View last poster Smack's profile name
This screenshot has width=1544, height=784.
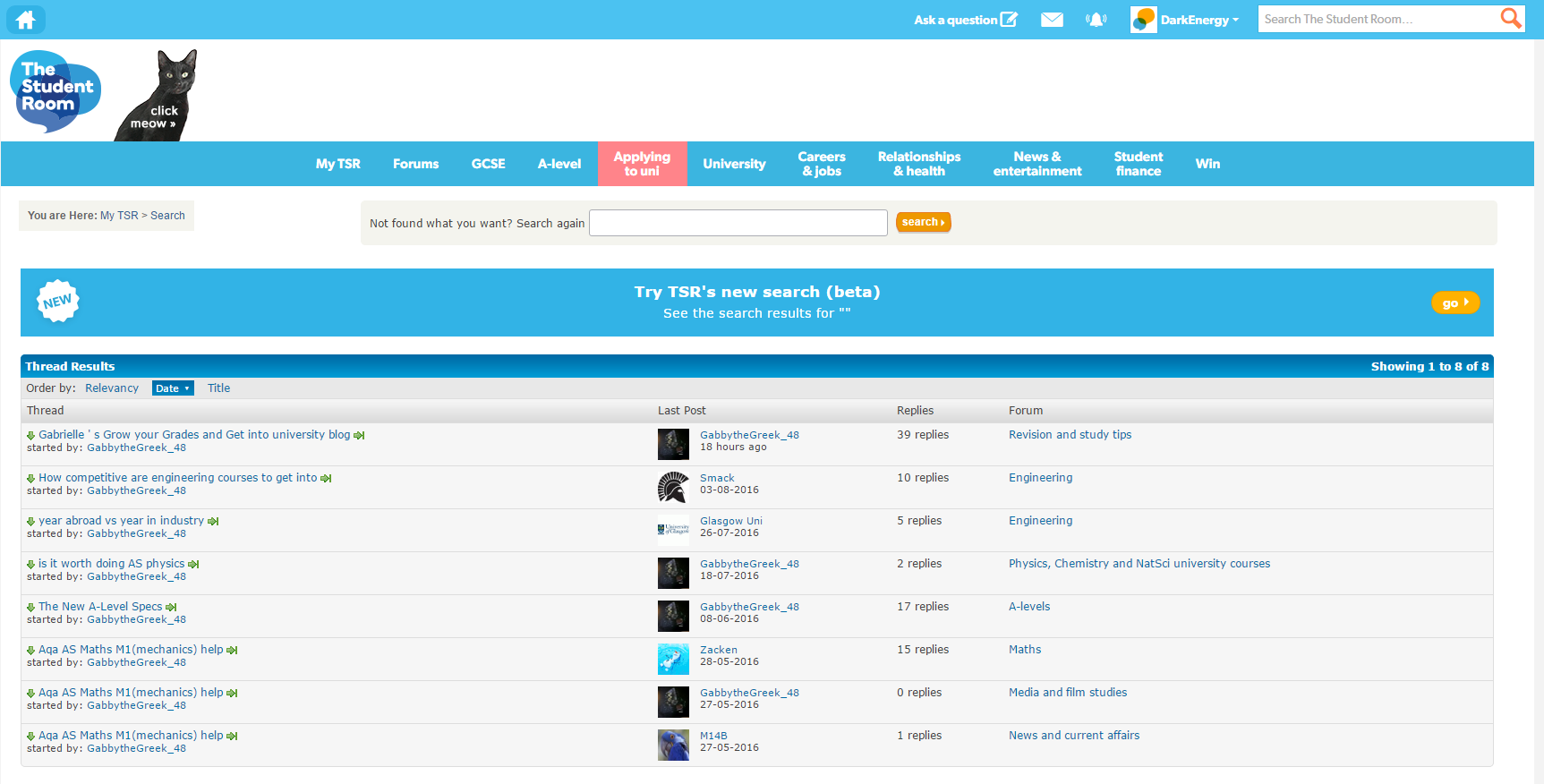[x=717, y=478]
